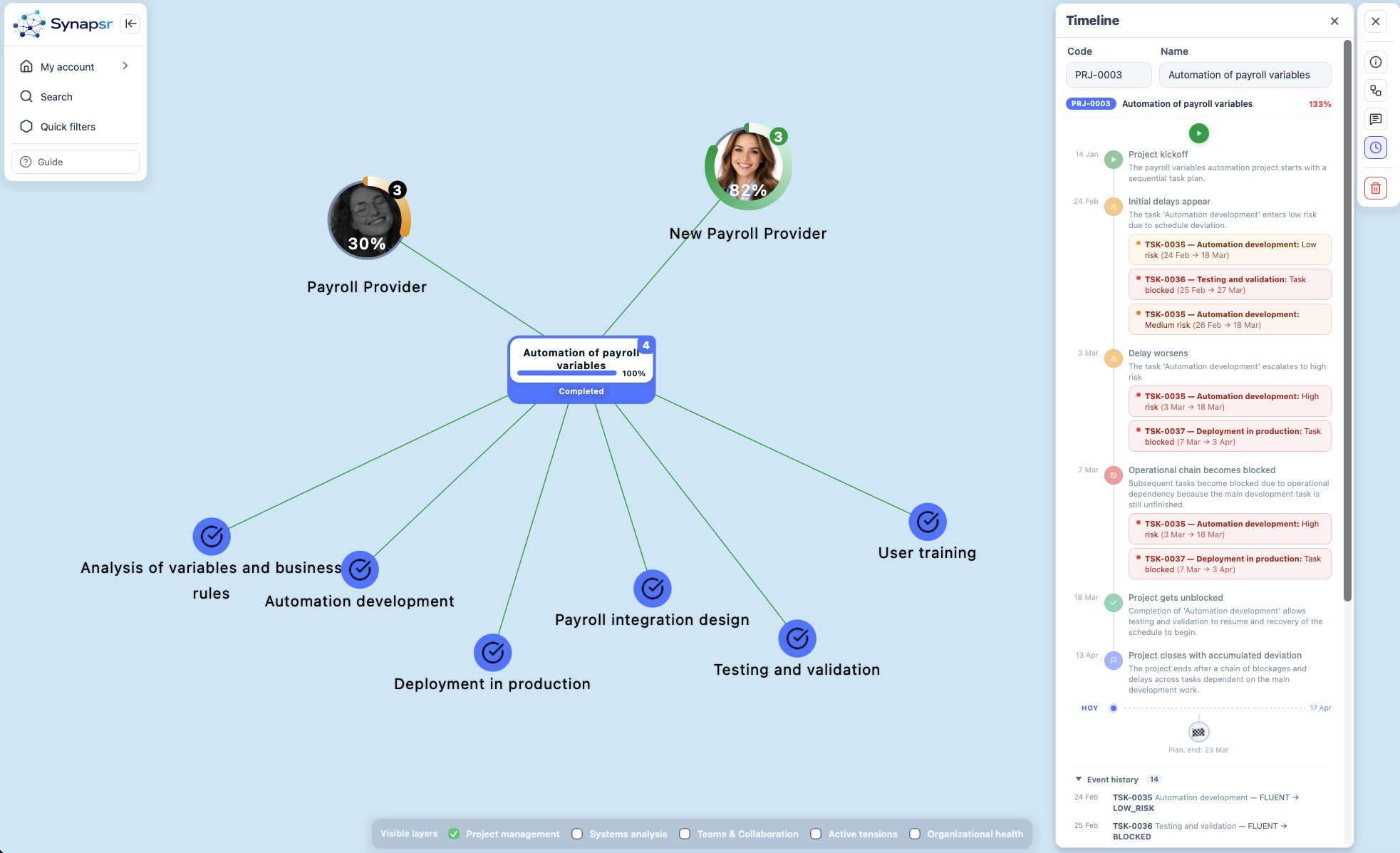Viewport: 1400px width, 853px height.
Task: Open the project info panel
Action: [1376, 62]
